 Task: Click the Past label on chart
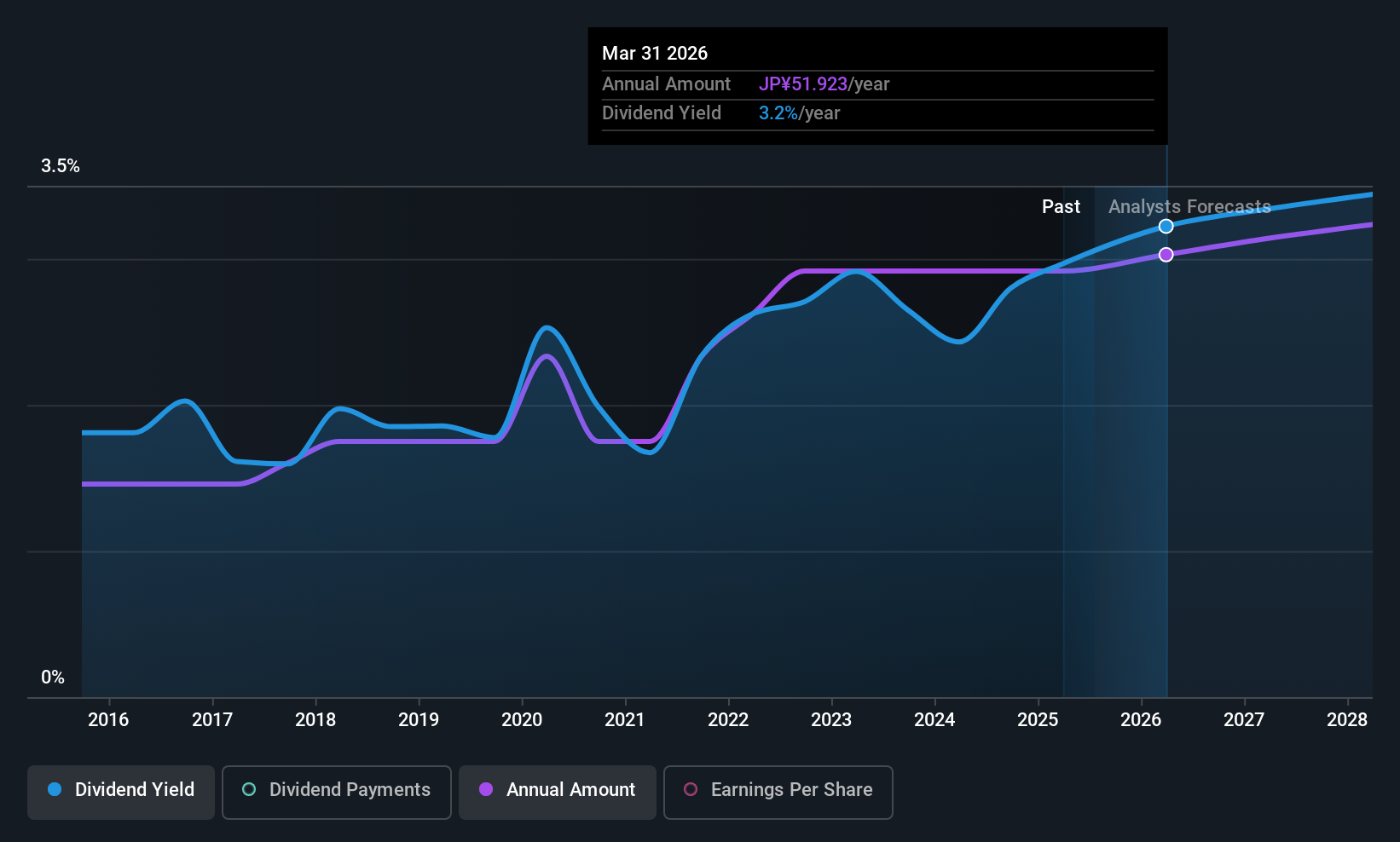[x=1061, y=207]
